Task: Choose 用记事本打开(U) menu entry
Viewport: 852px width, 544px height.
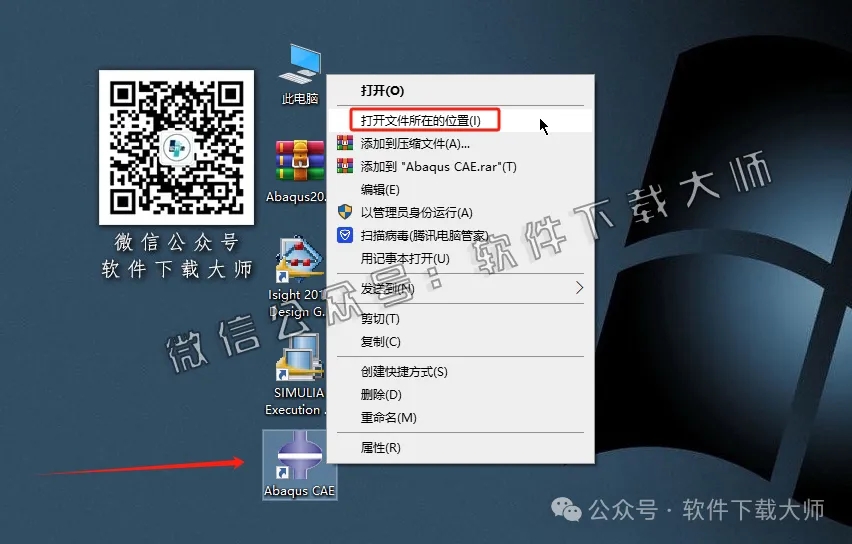Action: coord(460,258)
